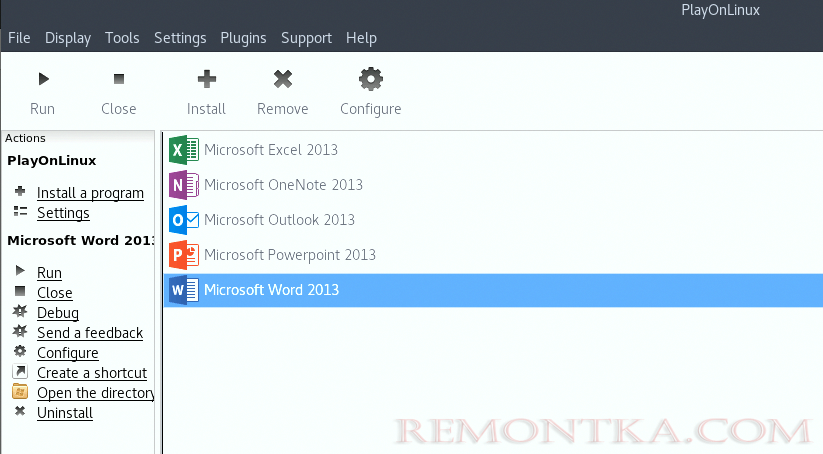Open the Support menu
The height and width of the screenshot is (454, 823).
coord(307,38)
